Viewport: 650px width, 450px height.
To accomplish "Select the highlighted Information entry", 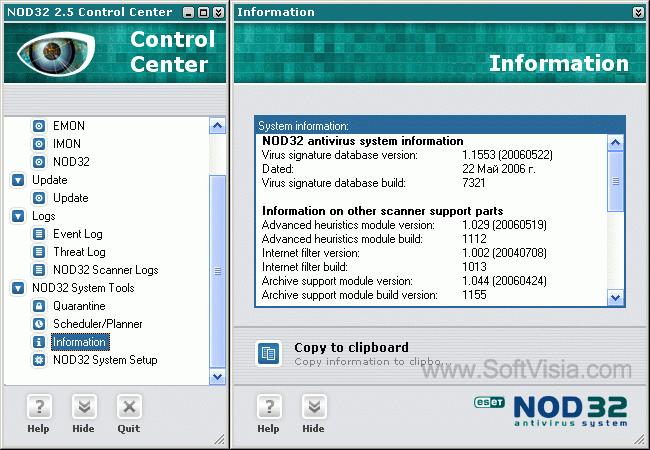I will click(x=80, y=342).
